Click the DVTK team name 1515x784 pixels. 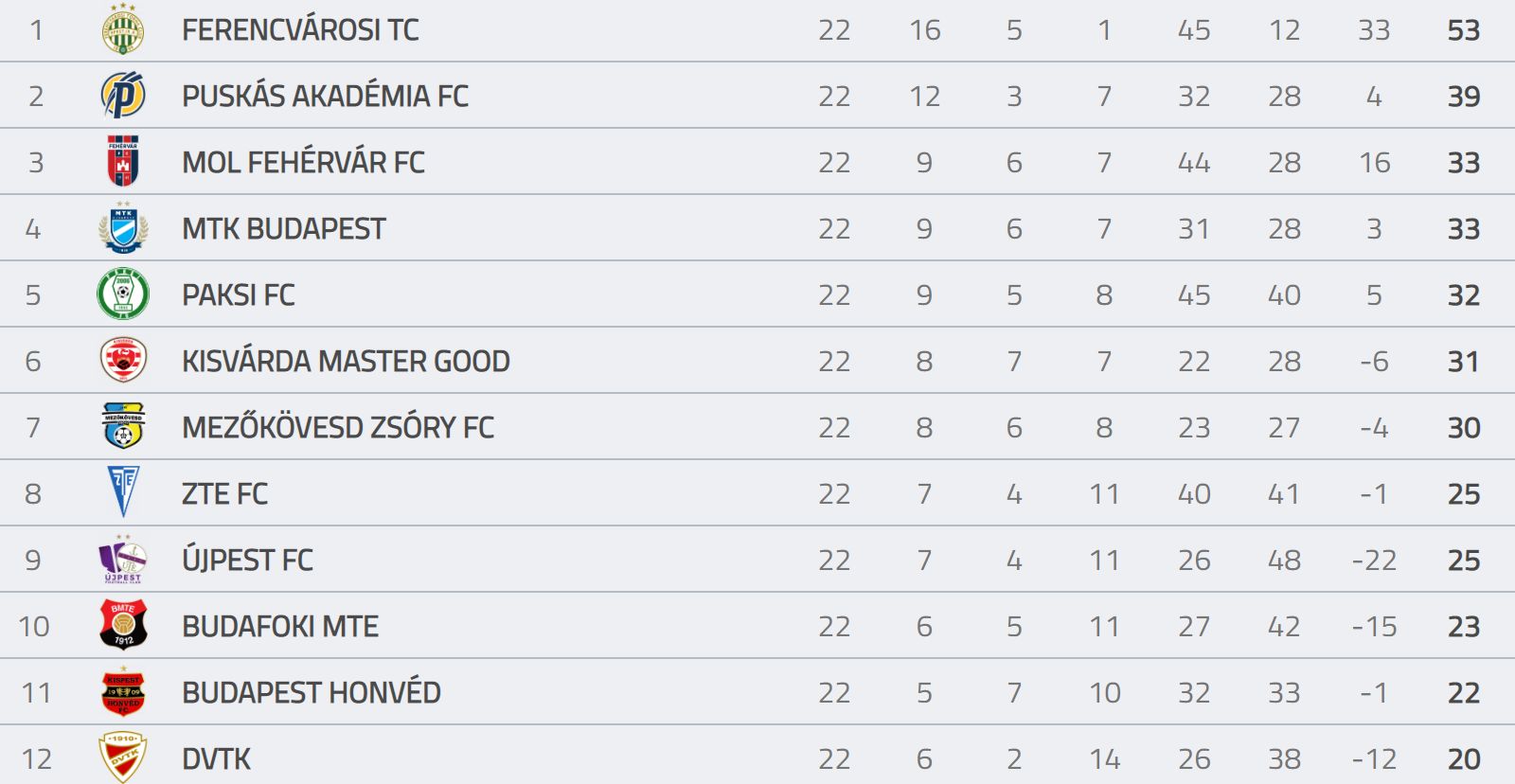[x=217, y=759]
